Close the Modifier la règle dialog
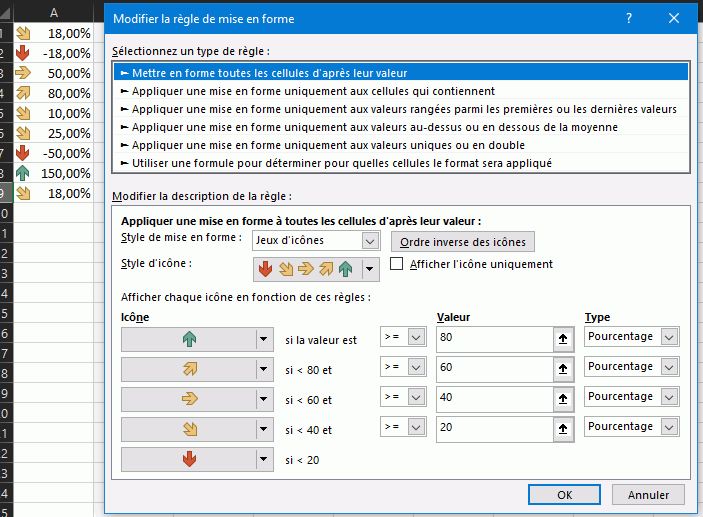 pyautogui.click(x=673, y=18)
